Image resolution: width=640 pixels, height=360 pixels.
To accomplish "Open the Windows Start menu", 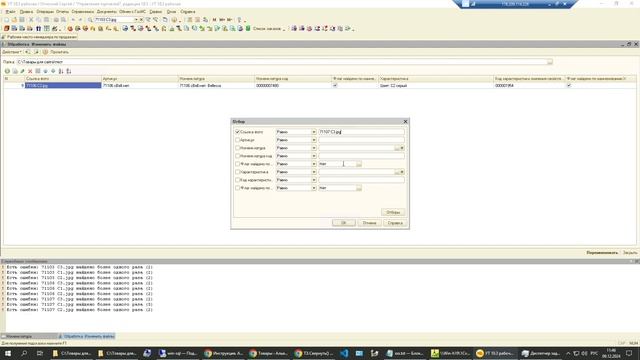I will click(x=7, y=353).
